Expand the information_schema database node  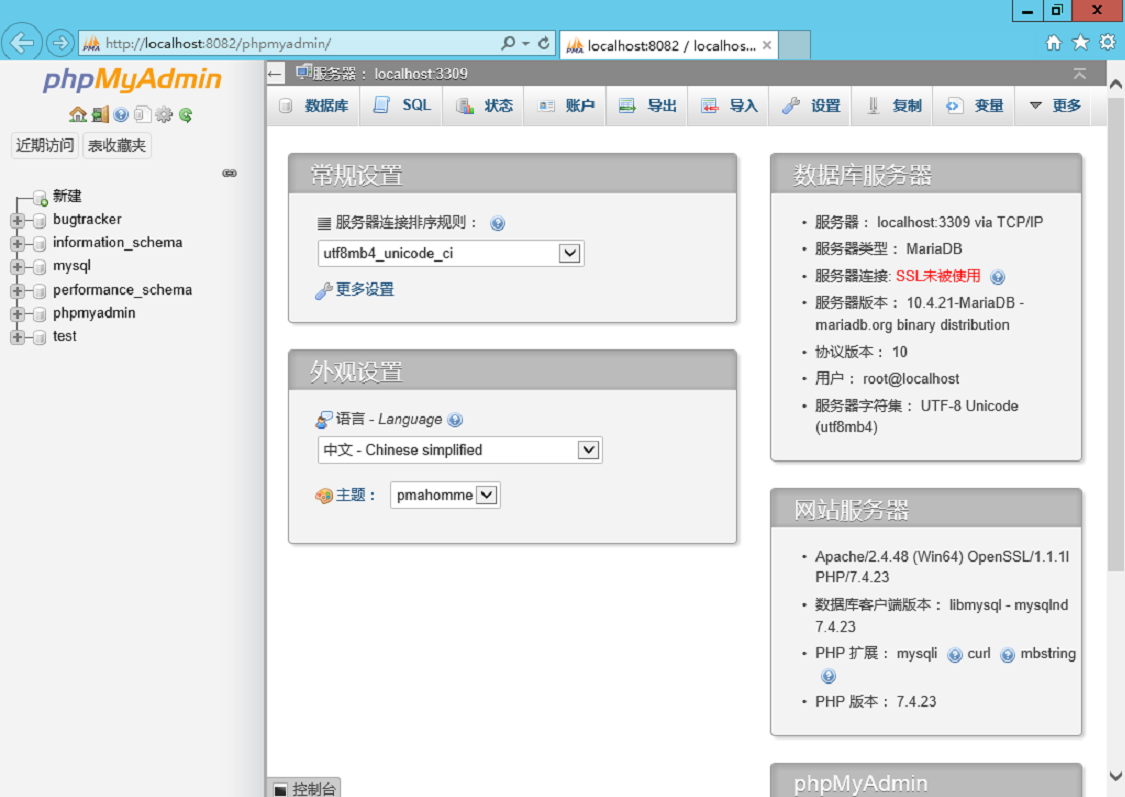(17, 244)
